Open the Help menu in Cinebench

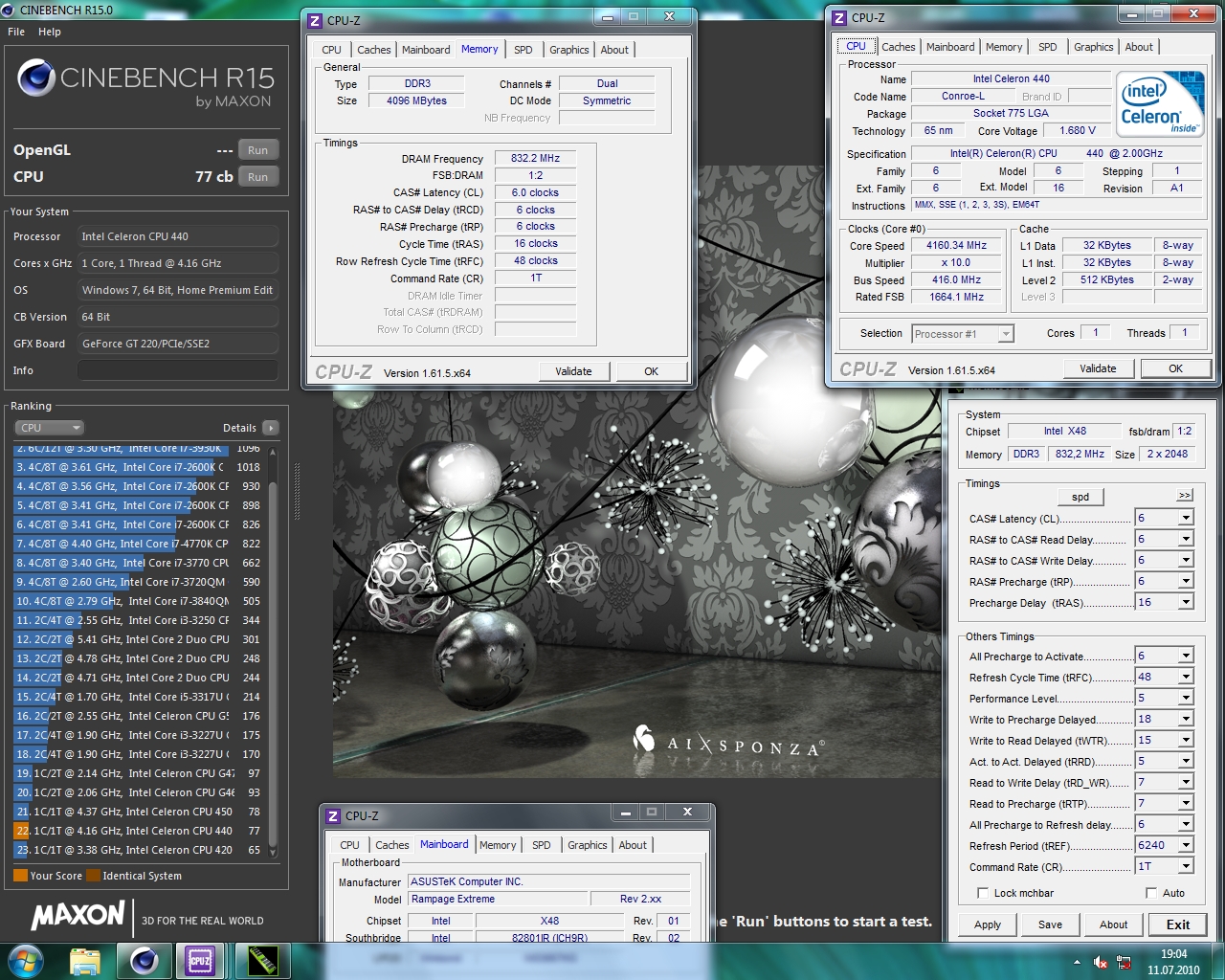tap(50, 32)
